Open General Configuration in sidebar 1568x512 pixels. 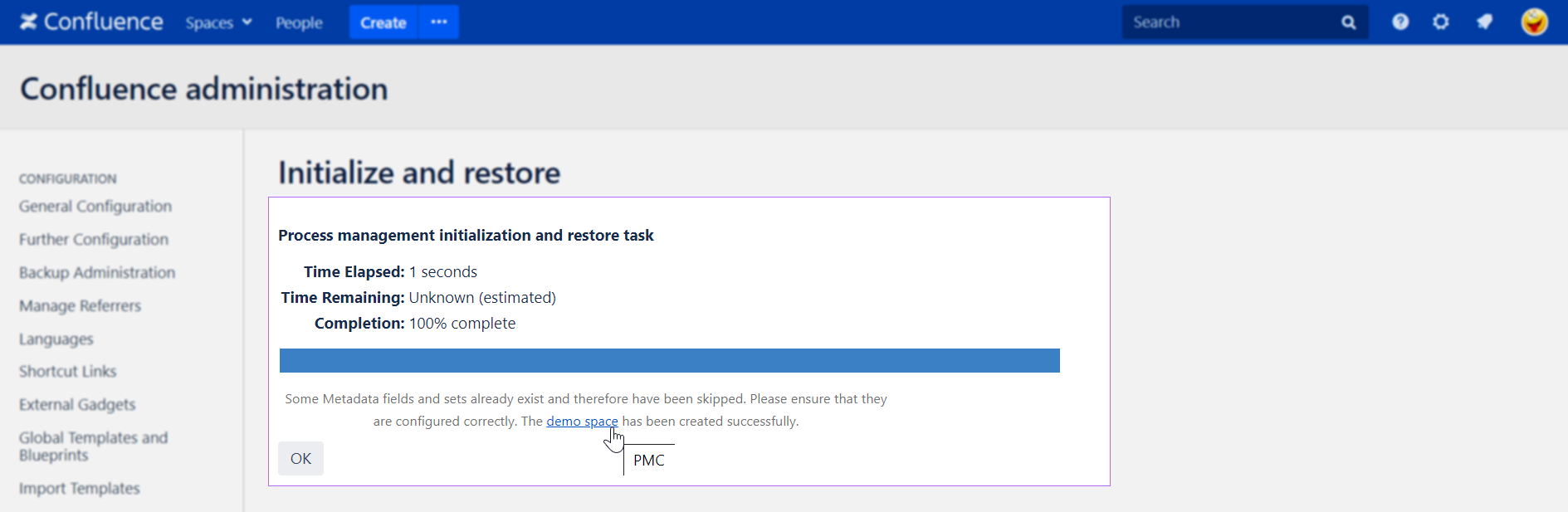(95, 206)
